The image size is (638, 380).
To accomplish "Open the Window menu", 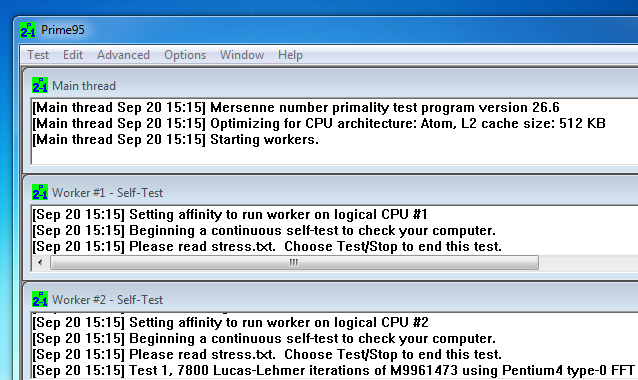I will point(242,55).
